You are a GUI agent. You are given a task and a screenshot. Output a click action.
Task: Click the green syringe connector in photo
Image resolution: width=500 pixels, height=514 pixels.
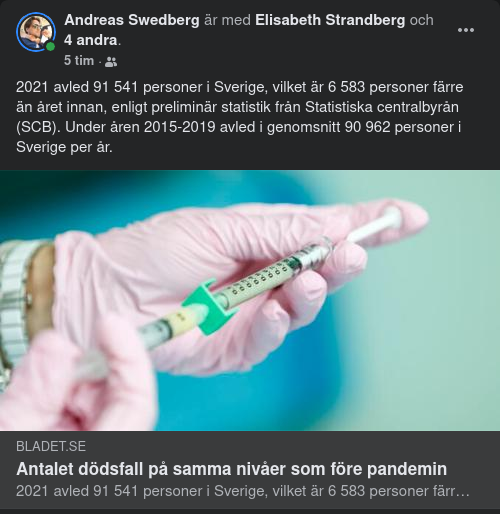(210, 306)
